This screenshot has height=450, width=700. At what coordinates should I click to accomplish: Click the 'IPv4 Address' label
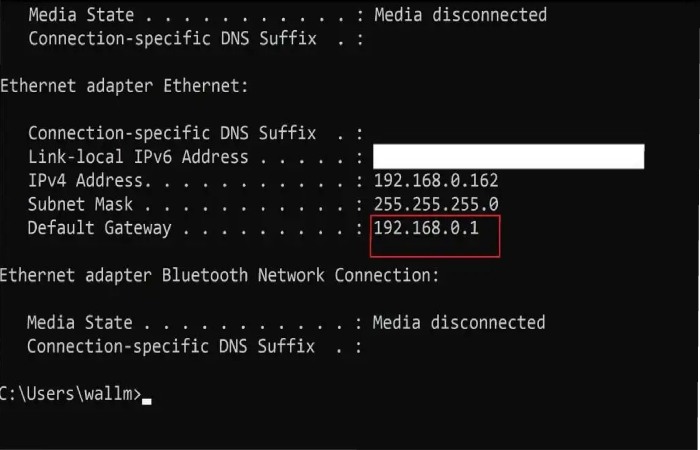tap(86, 180)
